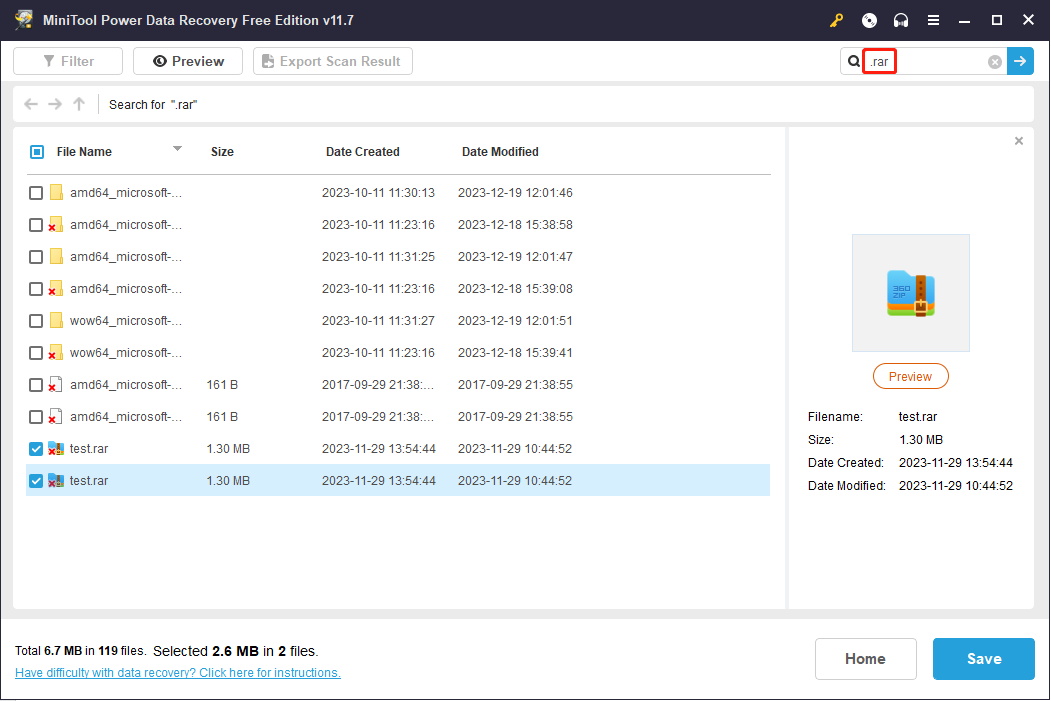This screenshot has width=1051, height=701.
Task: Go up one level with up arrow
Action: pyautogui.click(x=79, y=104)
